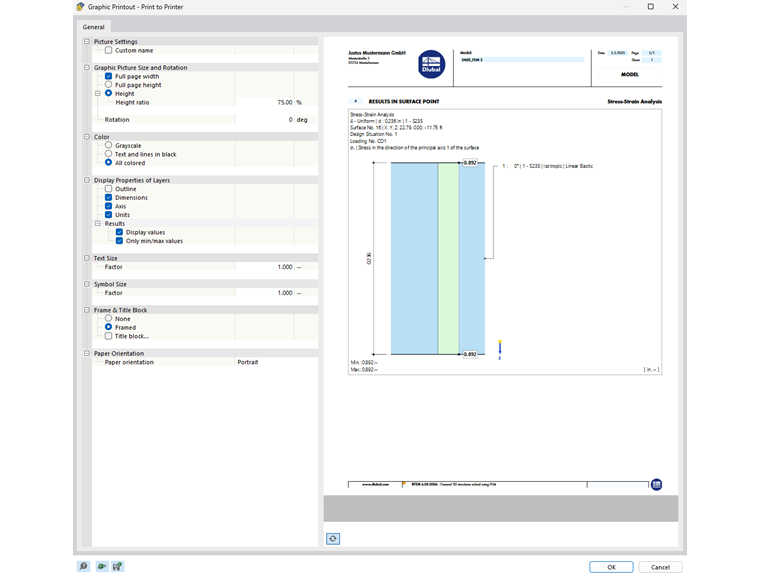The image size is (760, 577).
Task: Collapse the Paper Orientation section
Action: point(87,353)
